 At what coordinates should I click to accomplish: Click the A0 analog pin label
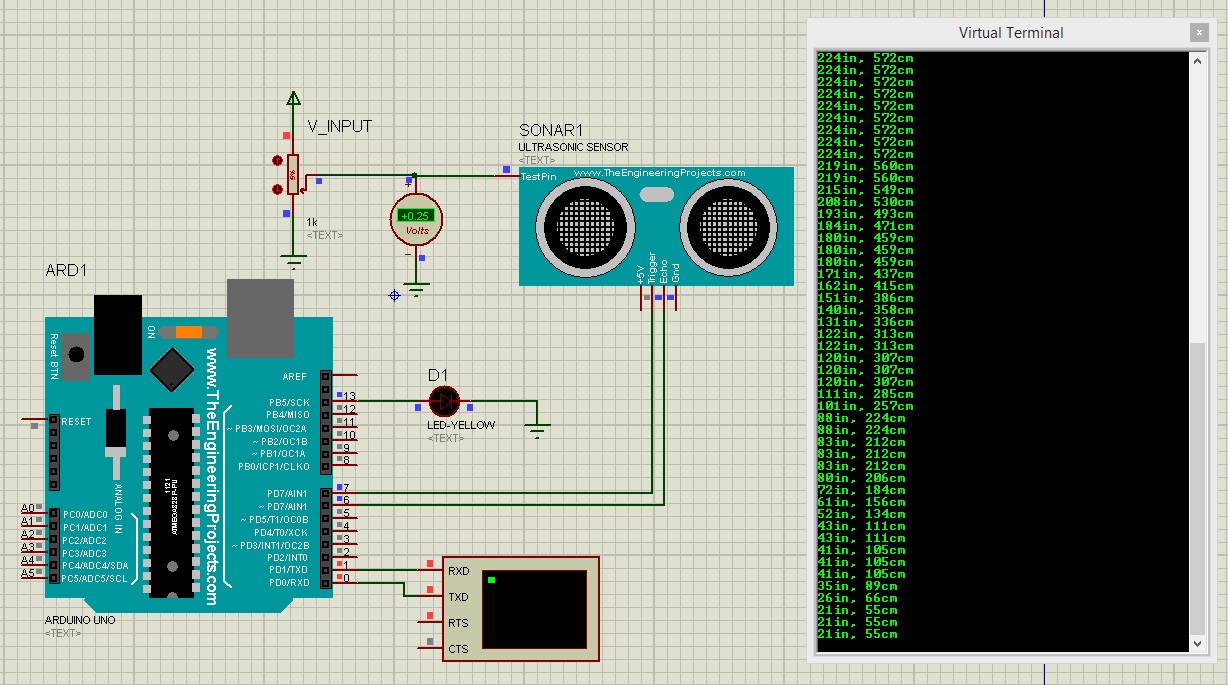28,508
